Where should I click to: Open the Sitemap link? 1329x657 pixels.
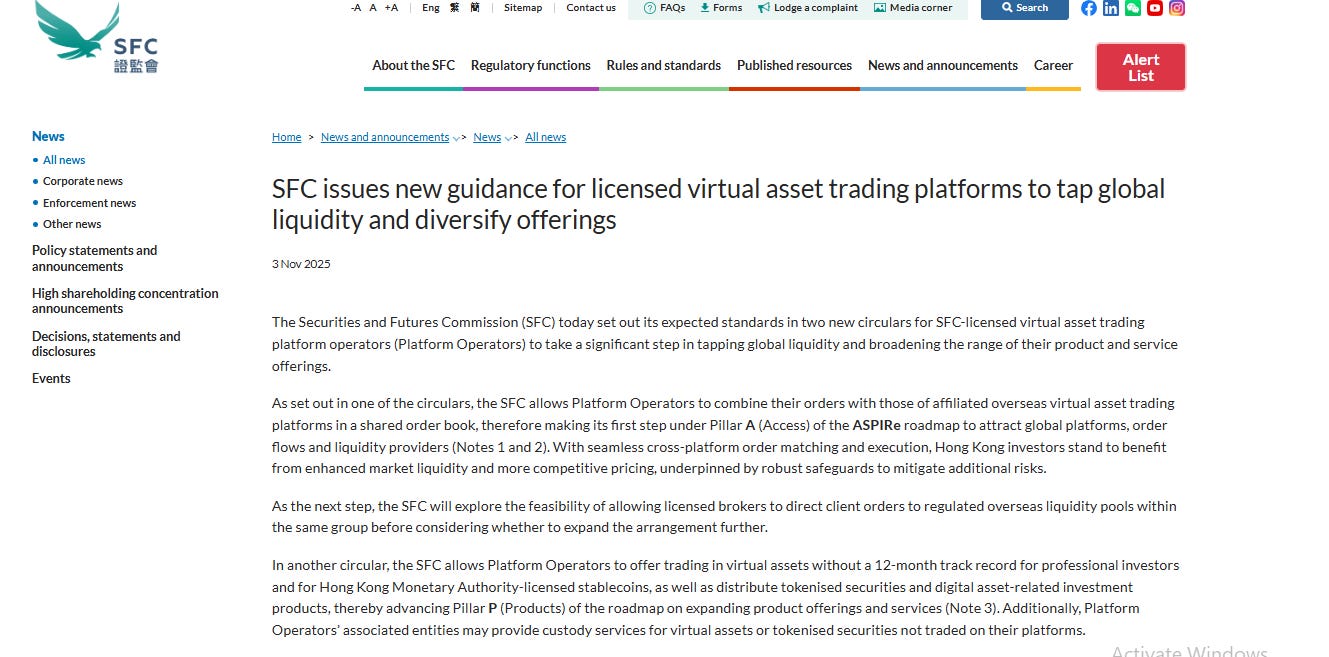pyautogui.click(x=523, y=7)
